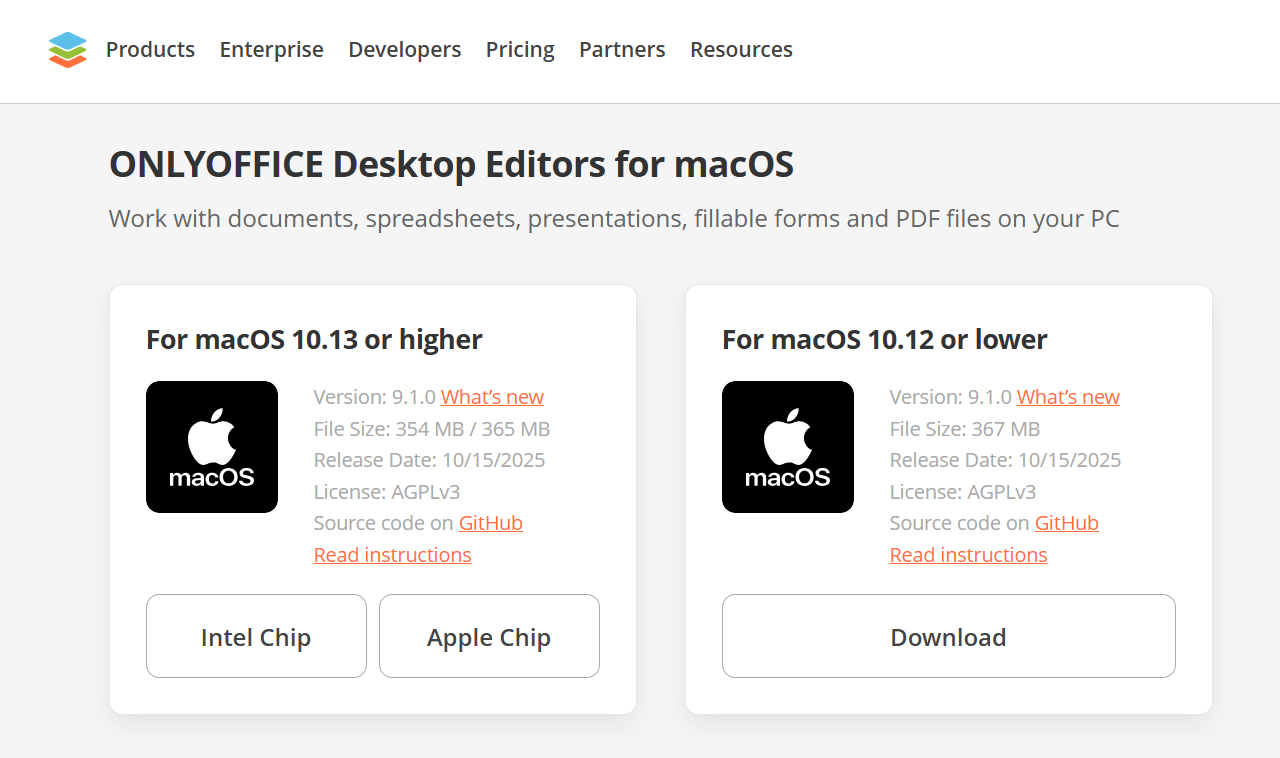Click the ONLYOFFICE logo icon
Viewport: 1280px width, 758px height.
click(67, 49)
